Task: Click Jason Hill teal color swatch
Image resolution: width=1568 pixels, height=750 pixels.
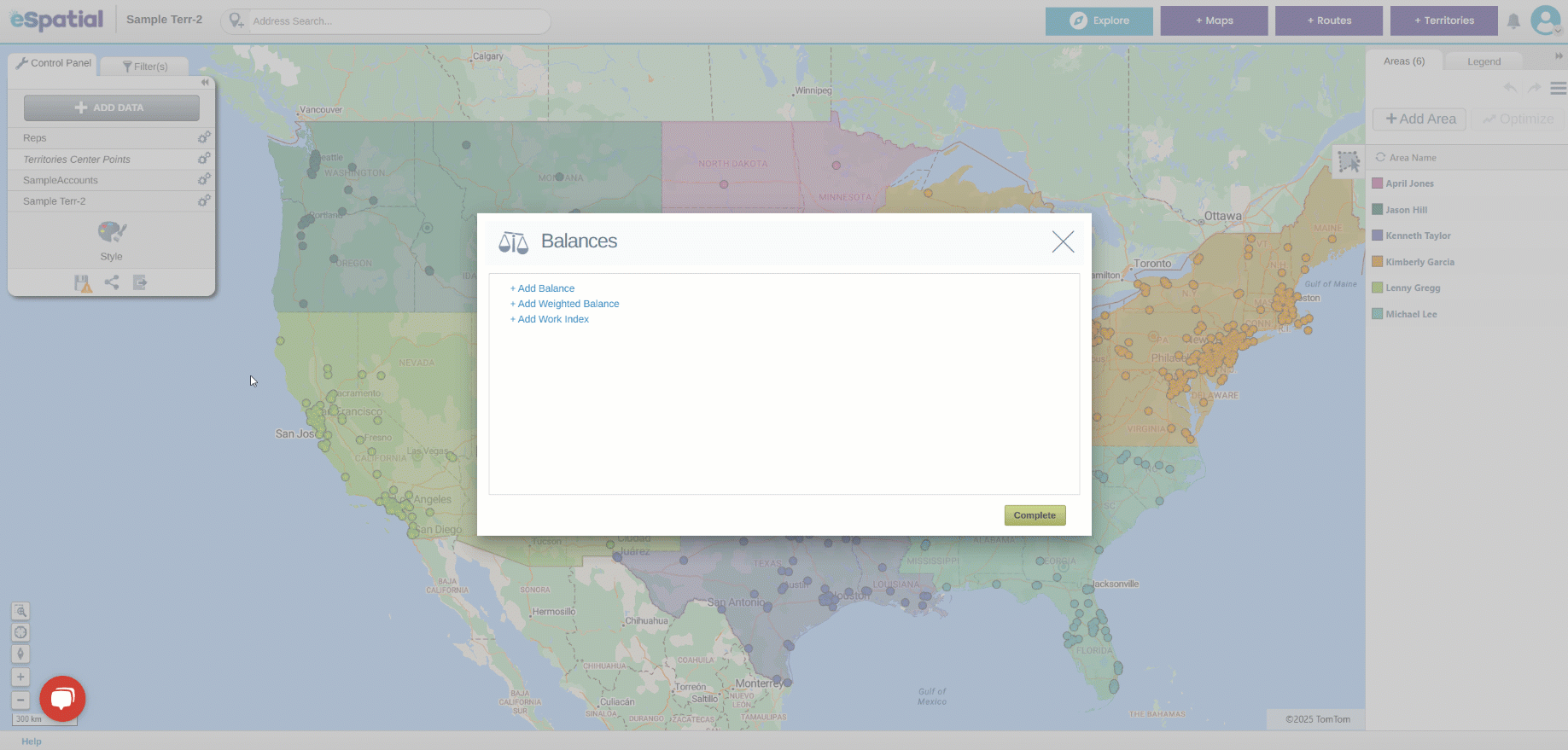Action: (1377, 210)
